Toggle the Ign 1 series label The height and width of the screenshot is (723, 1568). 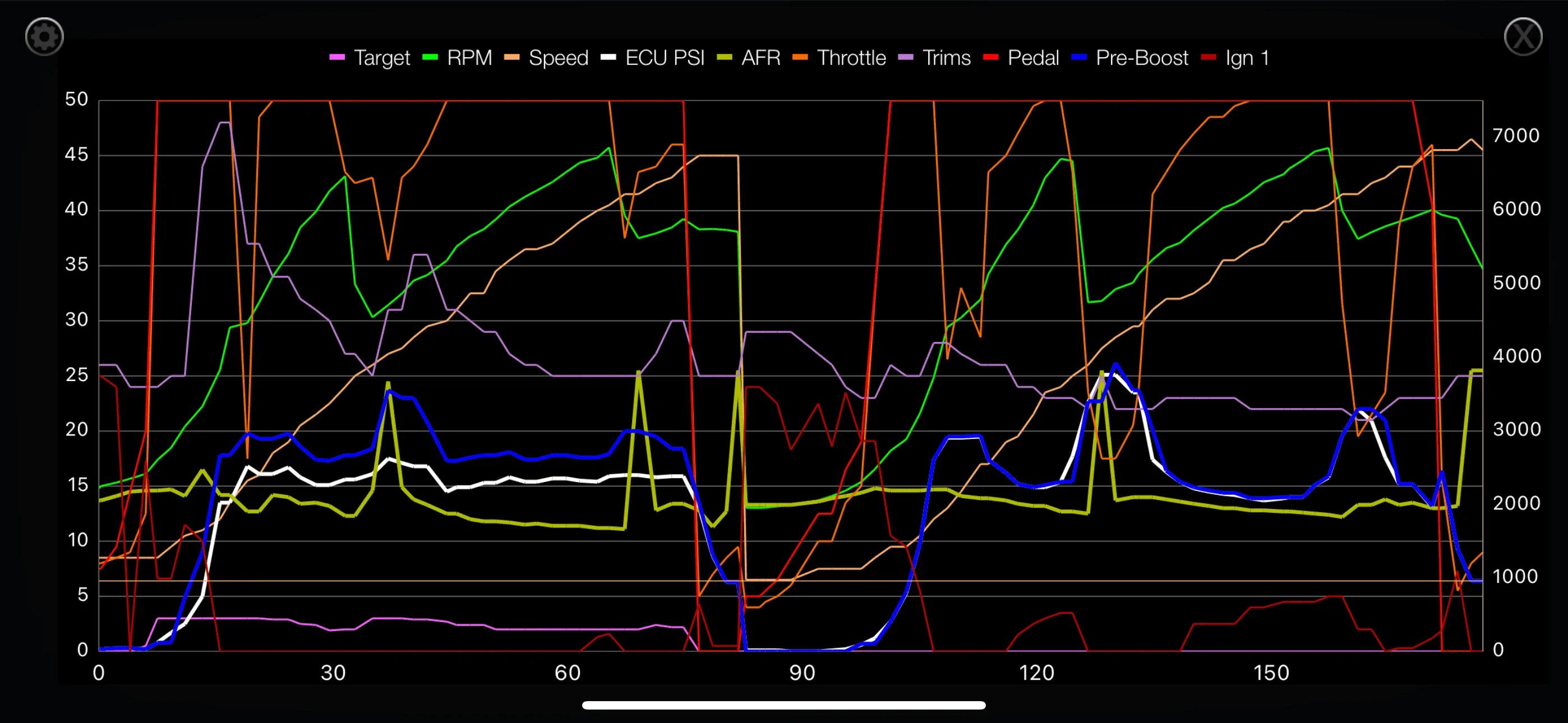coord(1247,58)
